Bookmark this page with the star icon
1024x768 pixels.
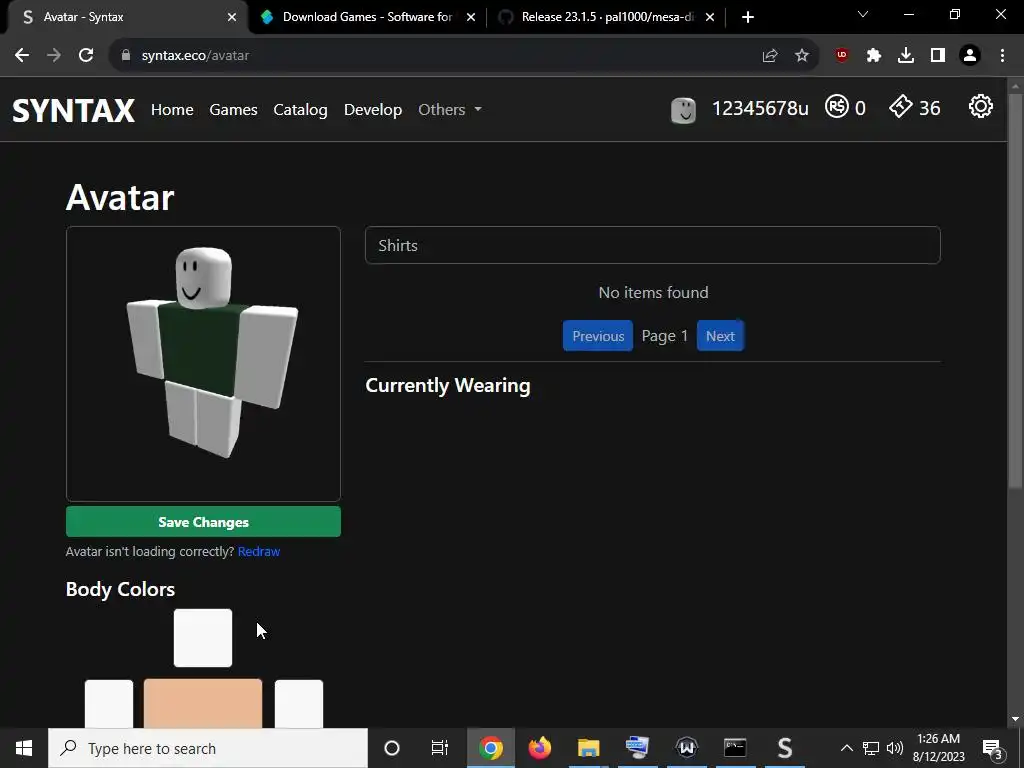tap(802, 56)
